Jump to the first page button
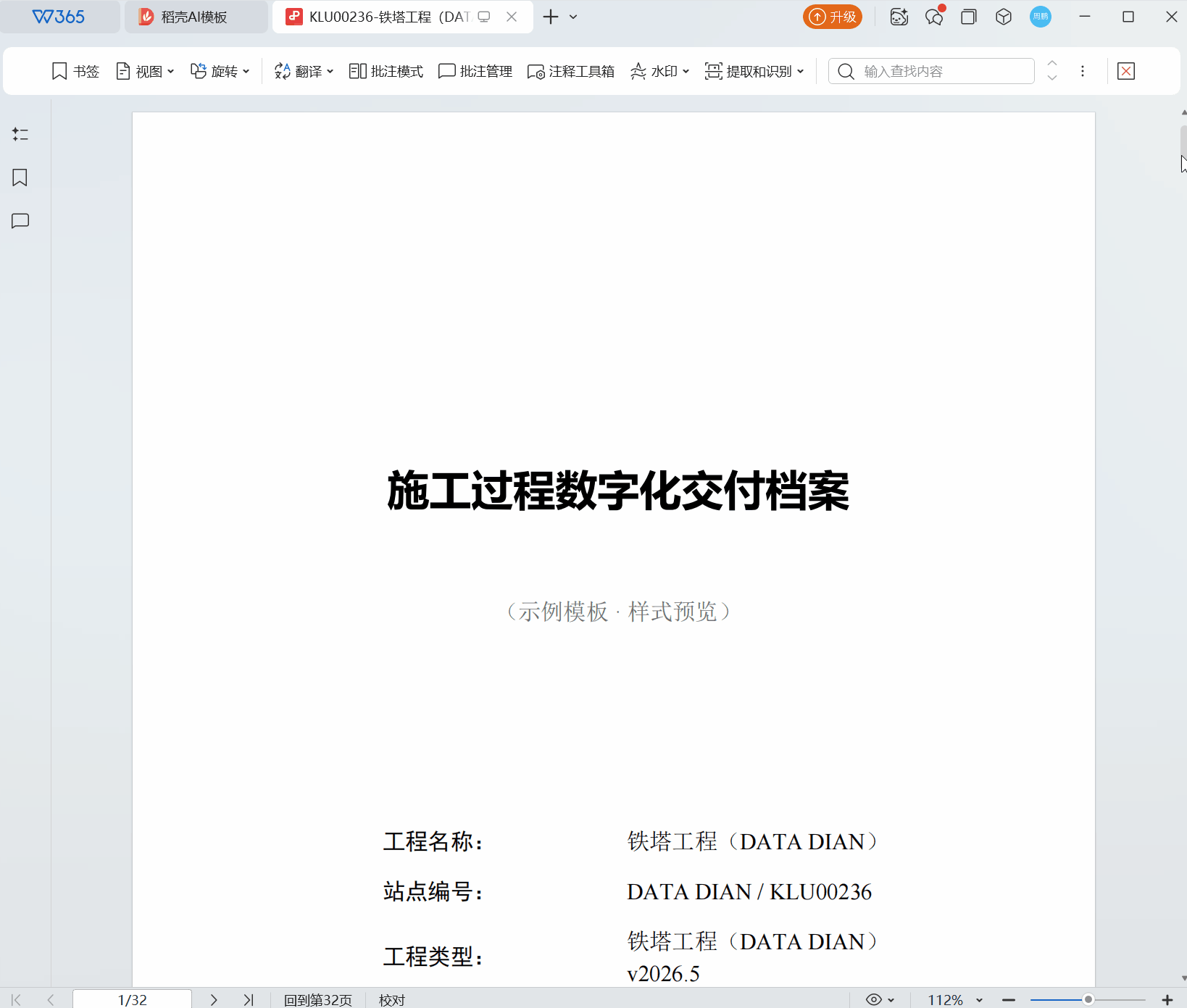Image resolution: width=1187 pixels, height=1008 pixels. pyautogui.click(x=16, y=999)
